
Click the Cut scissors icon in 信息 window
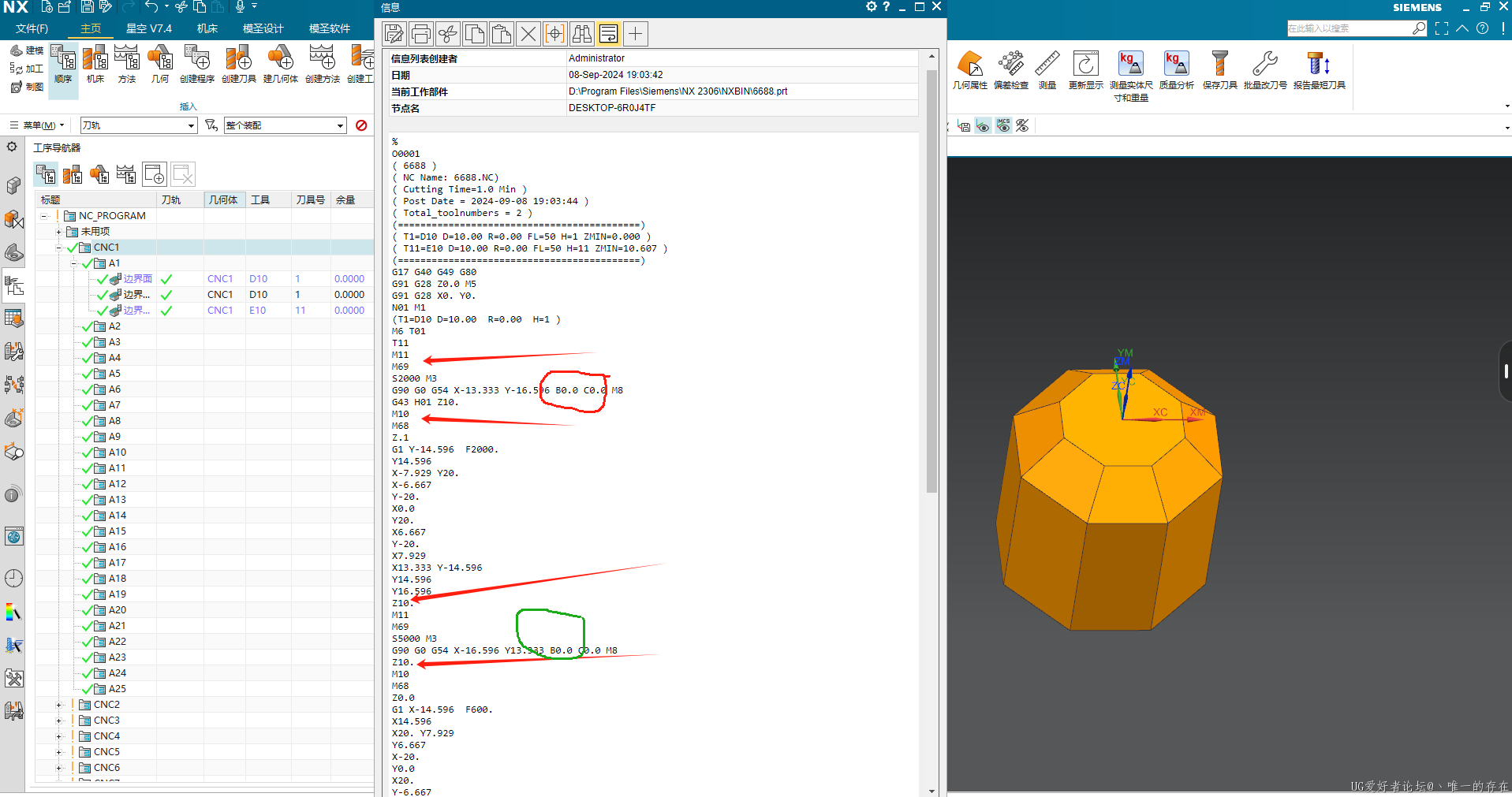(x=448, y=34)
